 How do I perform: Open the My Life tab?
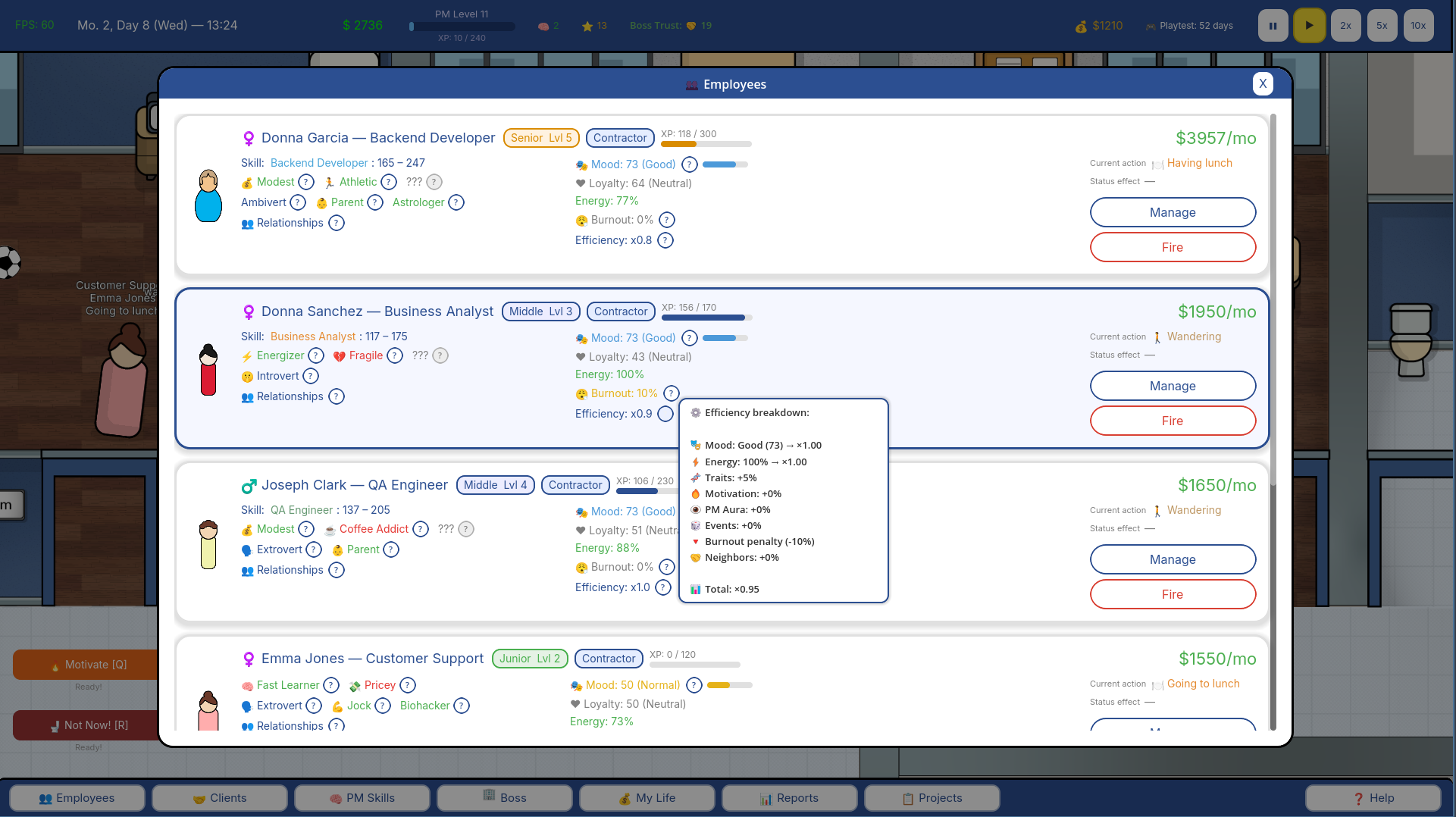click(x=647, y=798)
